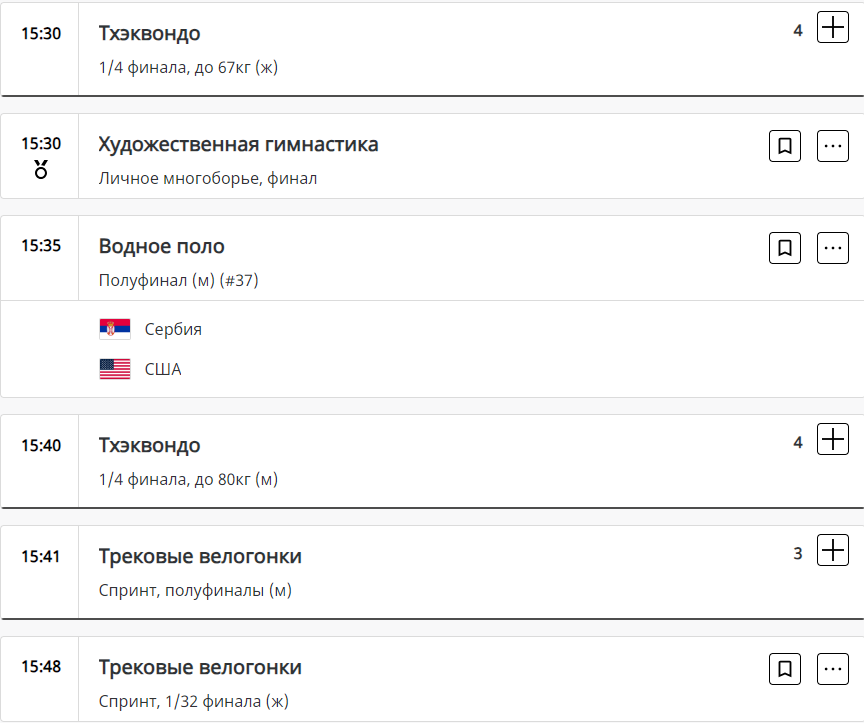Bookmark the 15:48 Трековые велогонки event
Viewport: 864px width, 723px height.
[x=785, y=669]
